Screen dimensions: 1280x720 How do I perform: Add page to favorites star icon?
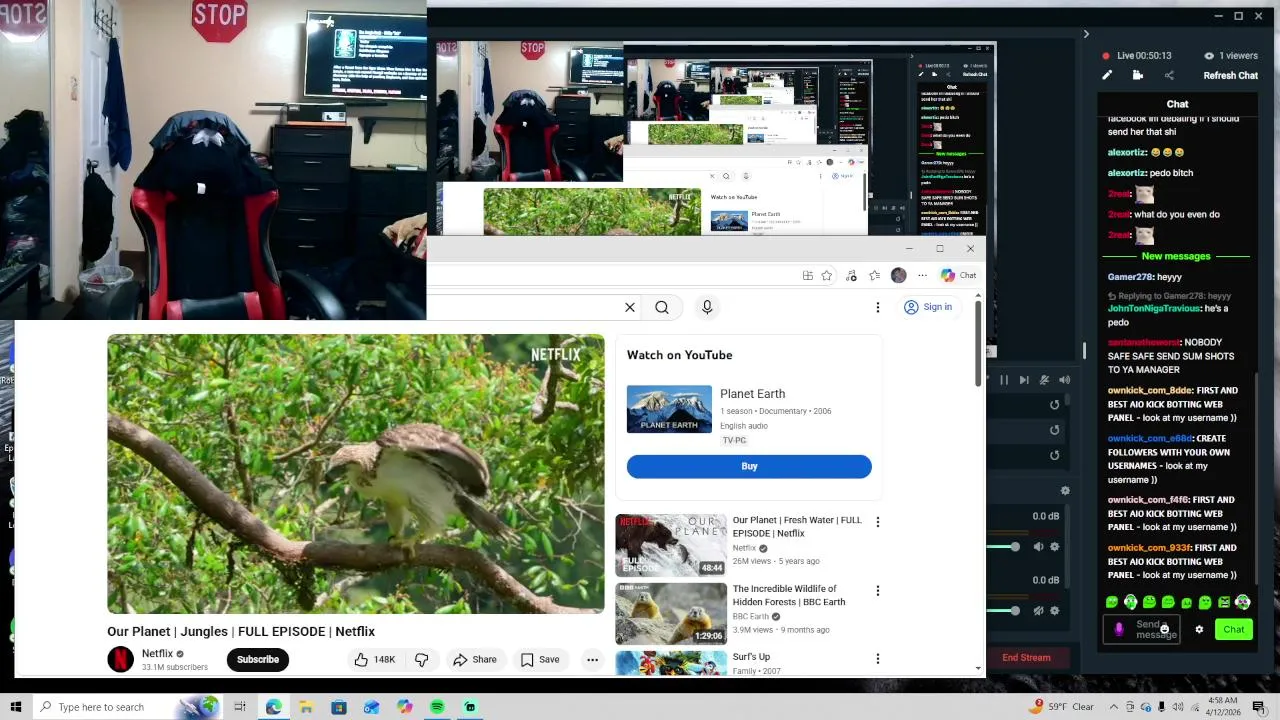826,276
